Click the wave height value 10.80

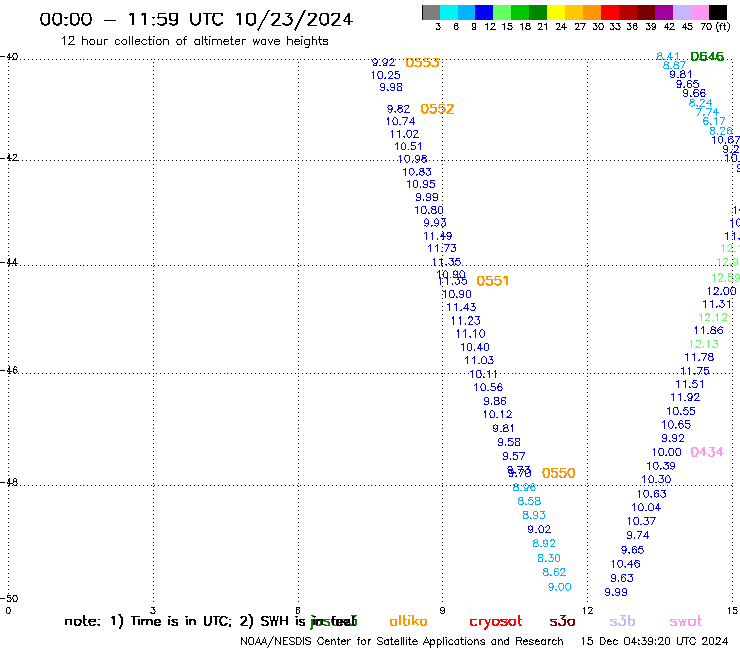429,210
